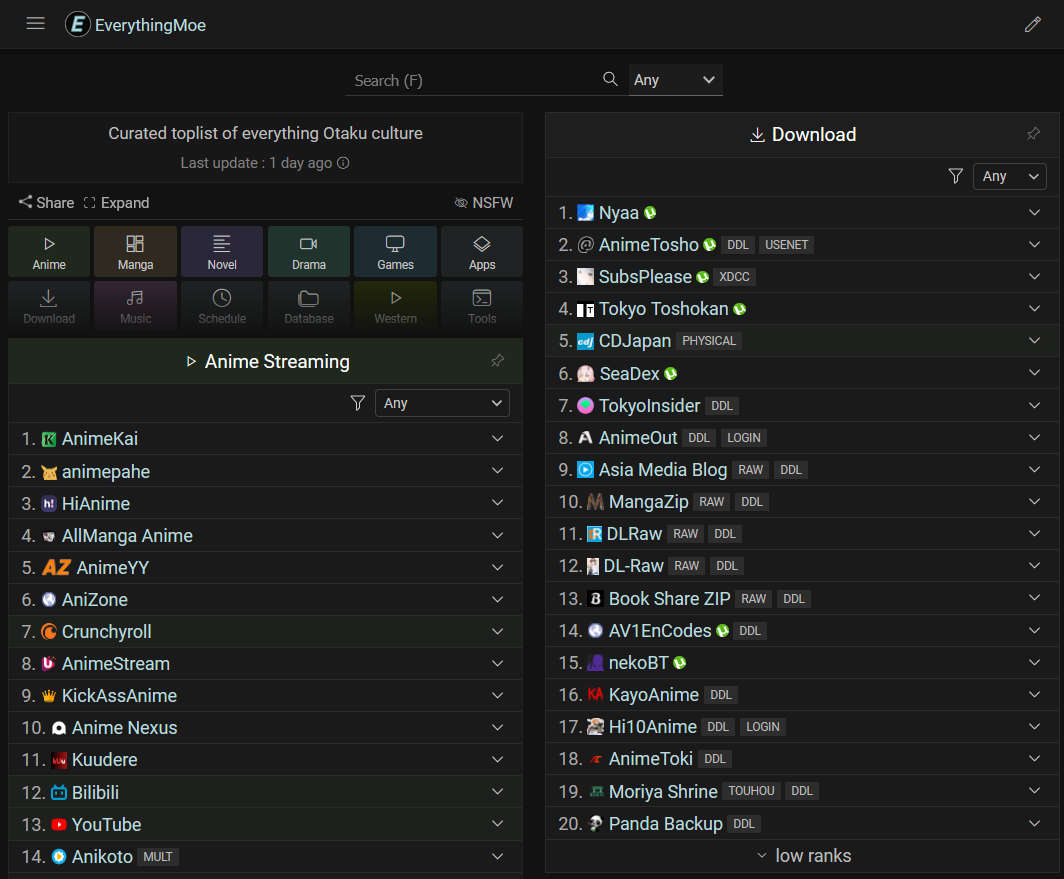Viewport: 1064px width, 879px height.
Task: Open the Anime Nexus link
Action: point(124,728)
